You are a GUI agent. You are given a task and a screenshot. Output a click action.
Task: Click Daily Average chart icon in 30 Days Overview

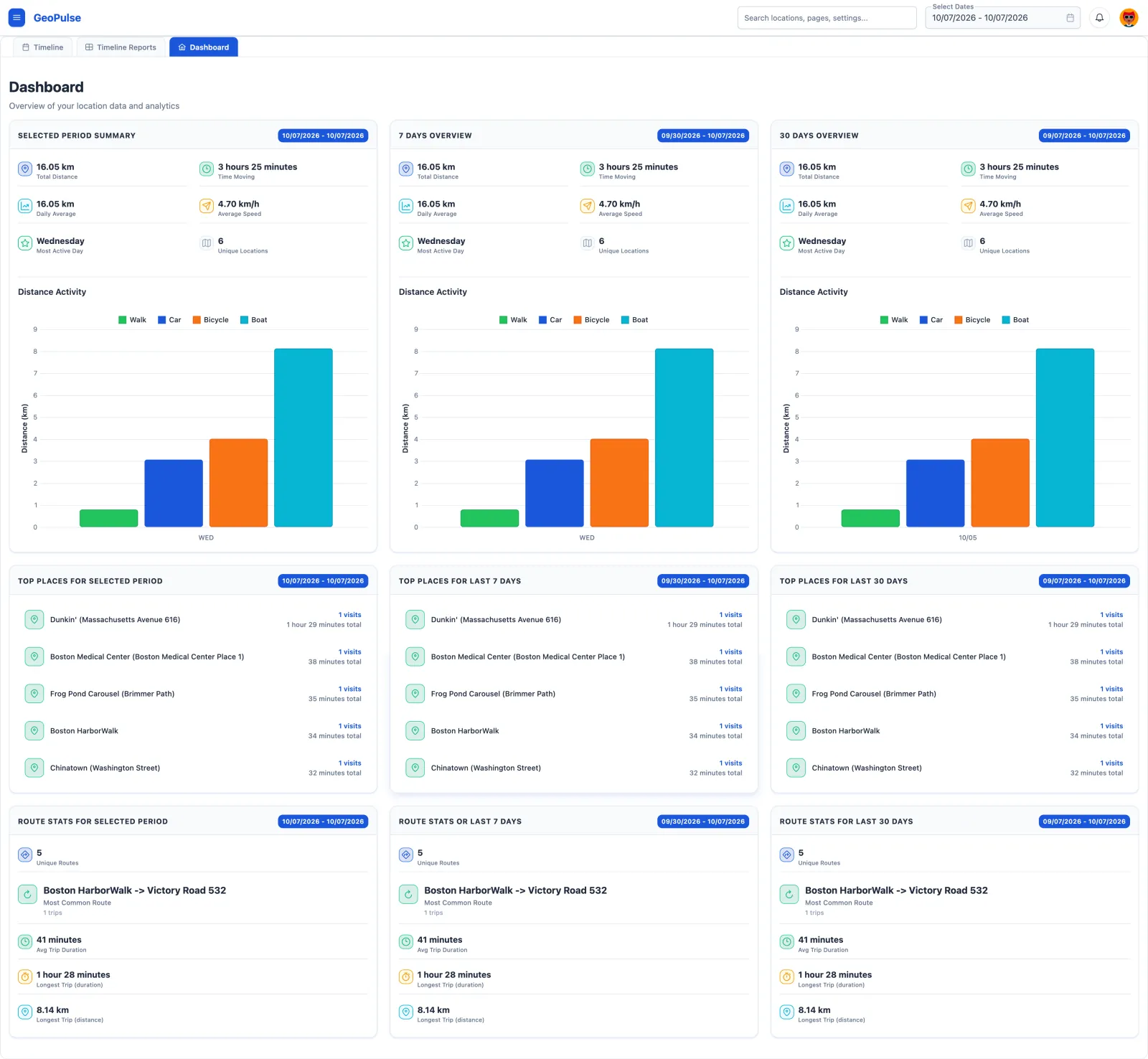pyautogui.click(x=787, y=207)
